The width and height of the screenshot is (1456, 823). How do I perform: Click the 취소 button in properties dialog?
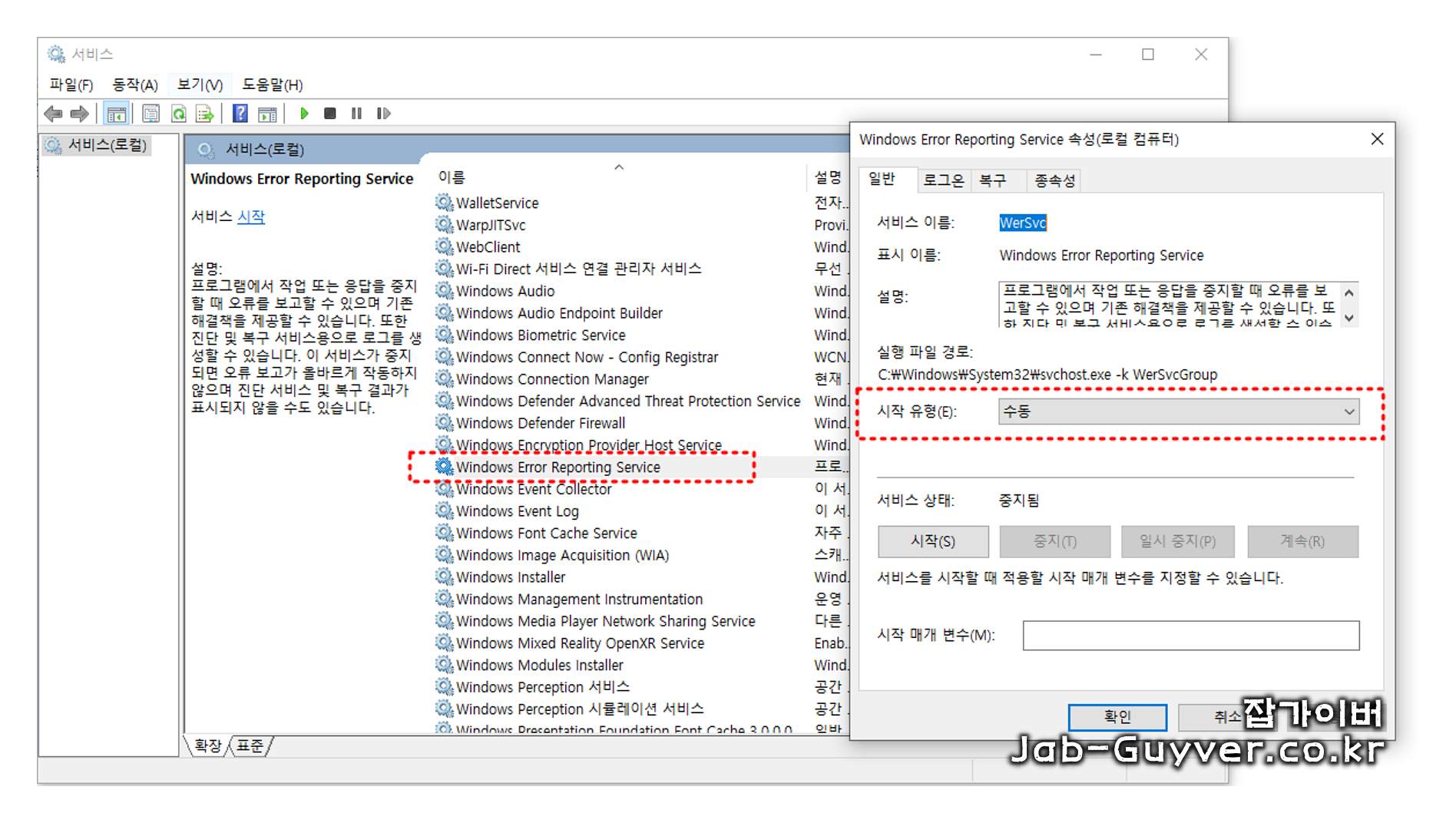pos(1227,717)
